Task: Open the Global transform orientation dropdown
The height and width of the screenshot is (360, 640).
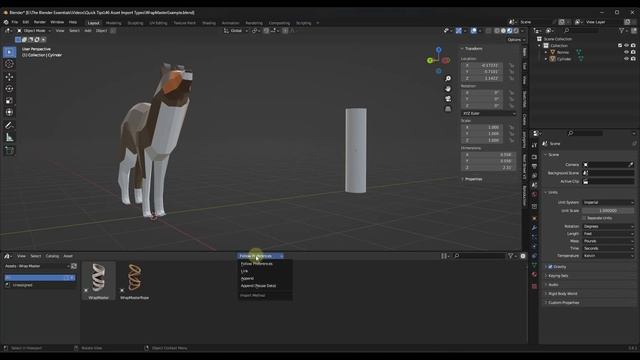Action: click(236, 31)
